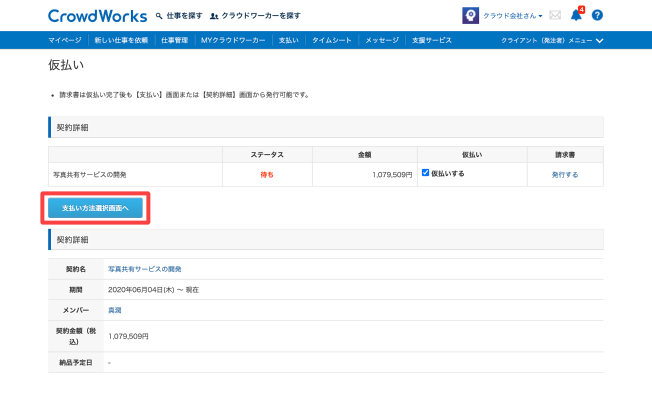This screenshot has width=652, height=400.
Task: Open the タイムシート menu item
Action: coord(329,40)
